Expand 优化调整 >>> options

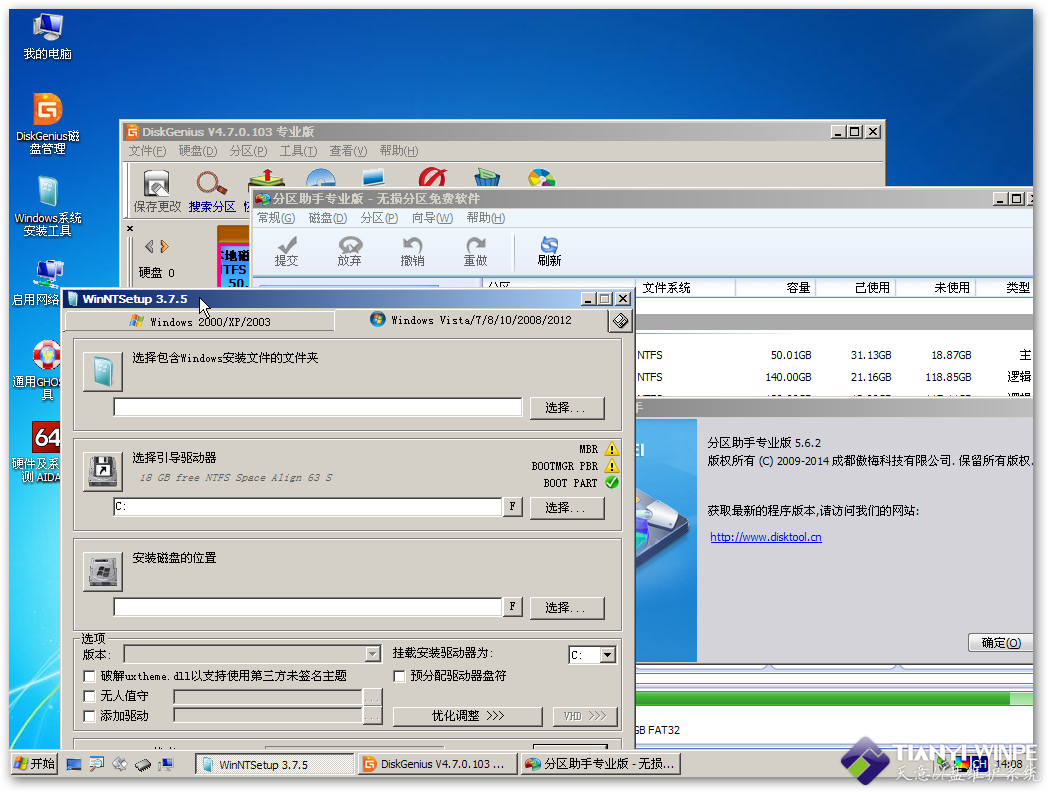468,716
